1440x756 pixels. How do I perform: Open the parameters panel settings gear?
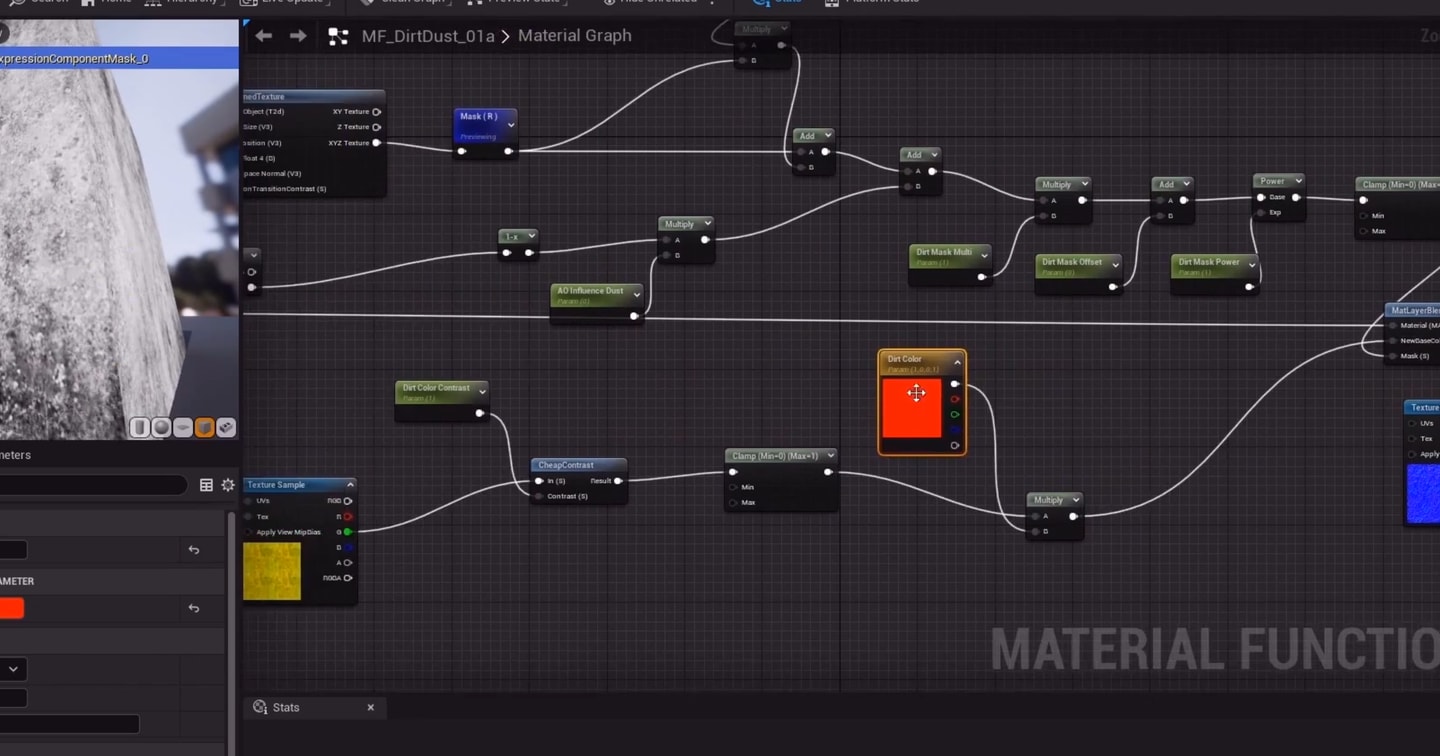click(x=228, y=485)
